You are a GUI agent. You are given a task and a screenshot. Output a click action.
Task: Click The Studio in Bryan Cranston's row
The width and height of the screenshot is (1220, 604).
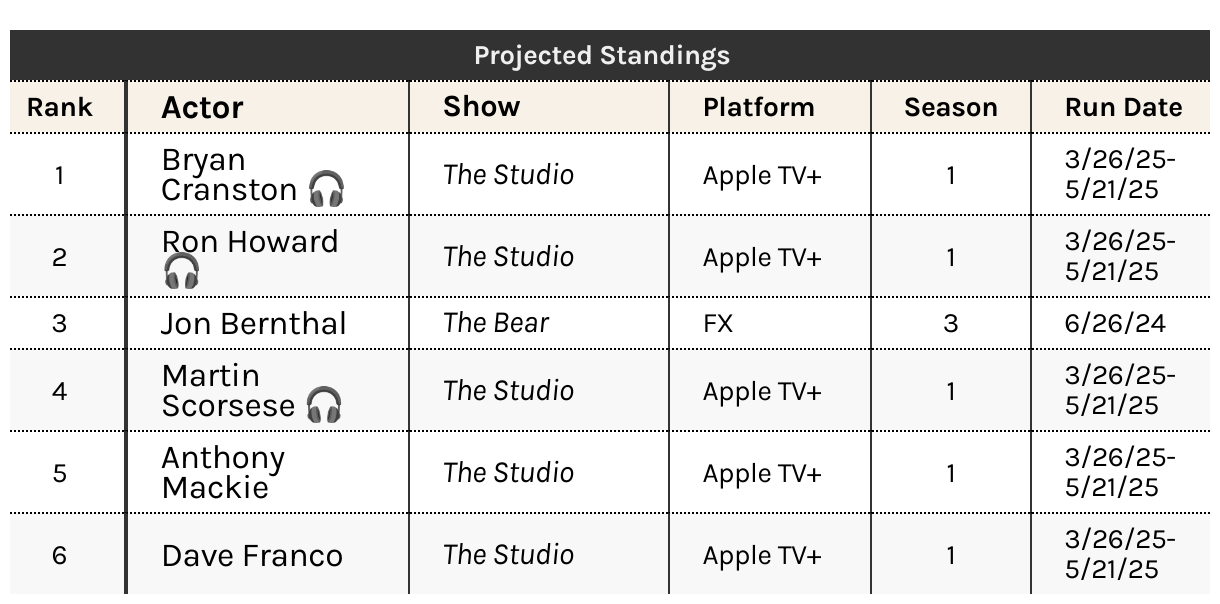click(x=508, y=175)
